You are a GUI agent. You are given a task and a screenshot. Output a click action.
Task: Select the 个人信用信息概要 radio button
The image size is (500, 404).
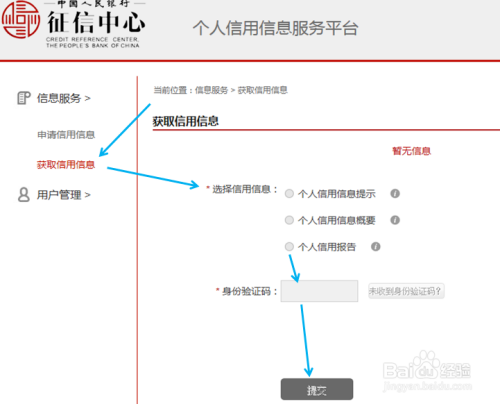click(x=289, y=220)
